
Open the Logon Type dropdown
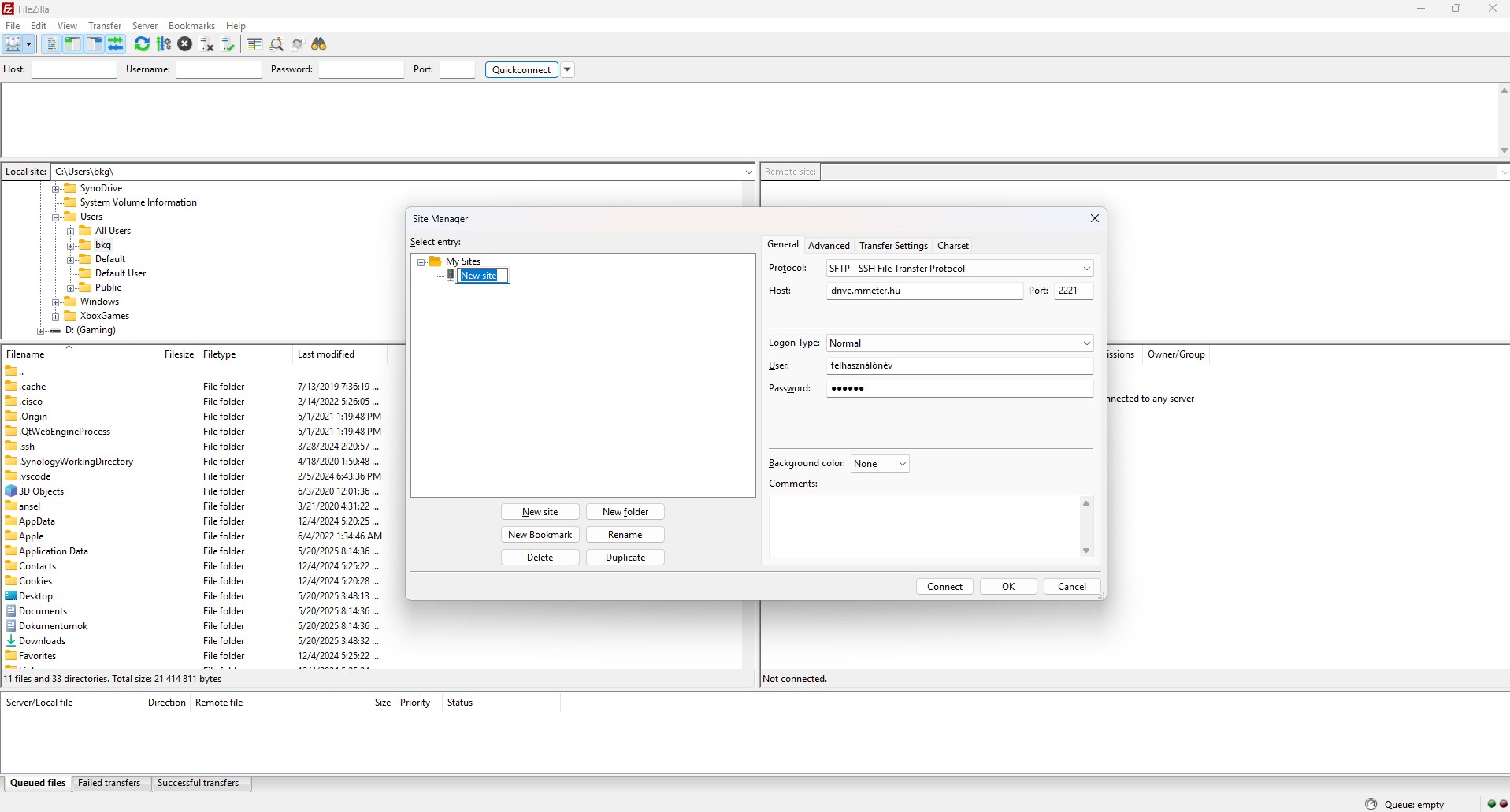(x=1086, y=343)
